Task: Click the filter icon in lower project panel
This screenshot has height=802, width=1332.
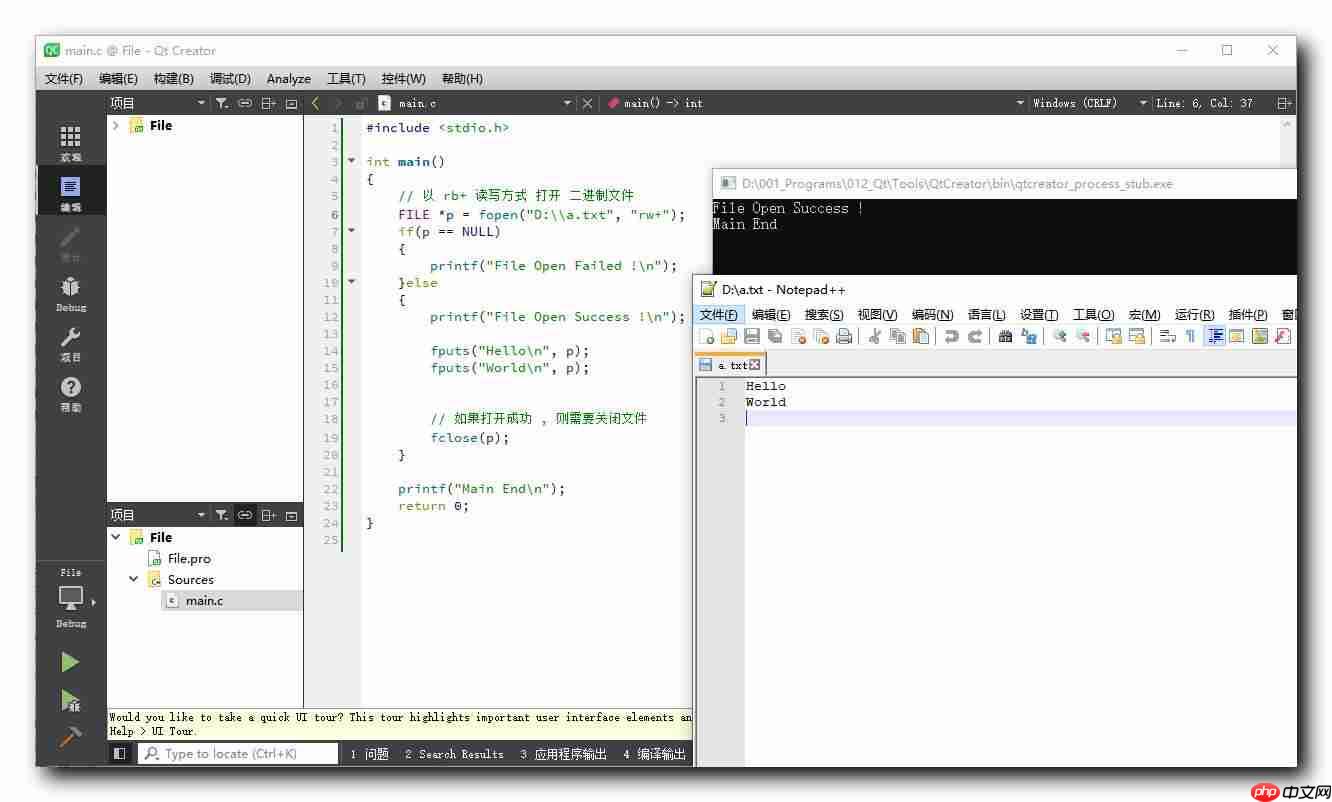Action: tap(222, 515)
